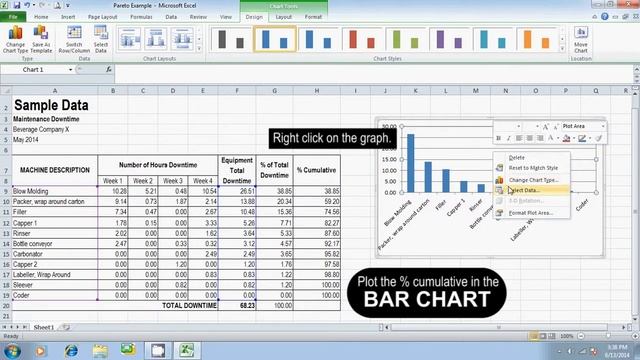Pick the red chart style swatch
Viewport: 640px width, 360px height.
(x=362, y=40)
